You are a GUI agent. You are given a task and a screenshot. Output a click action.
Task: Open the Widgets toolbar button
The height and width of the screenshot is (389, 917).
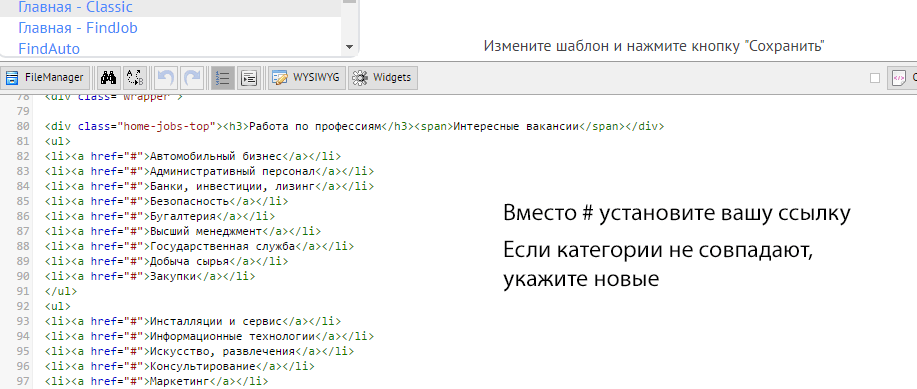coord(382,77)
